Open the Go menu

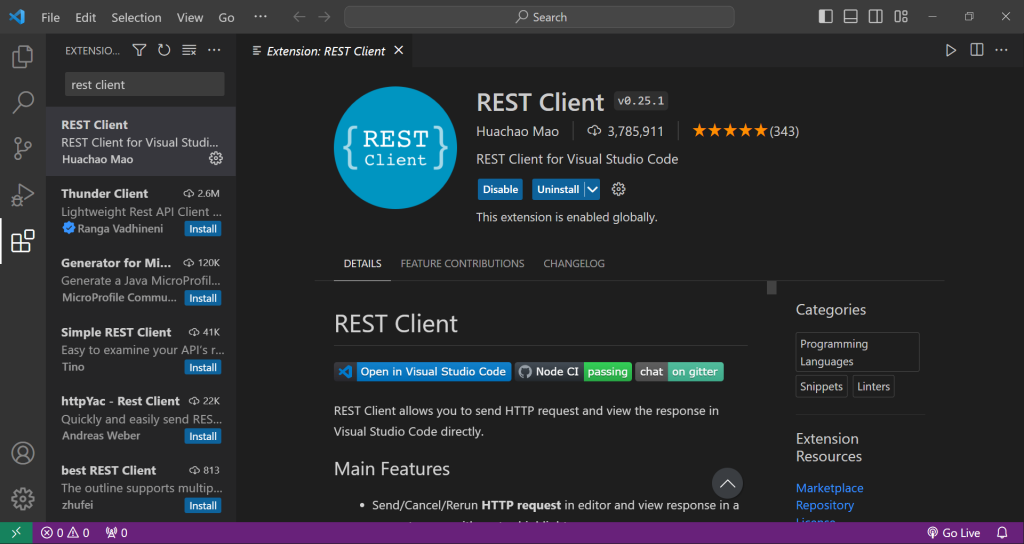point(227,18)
